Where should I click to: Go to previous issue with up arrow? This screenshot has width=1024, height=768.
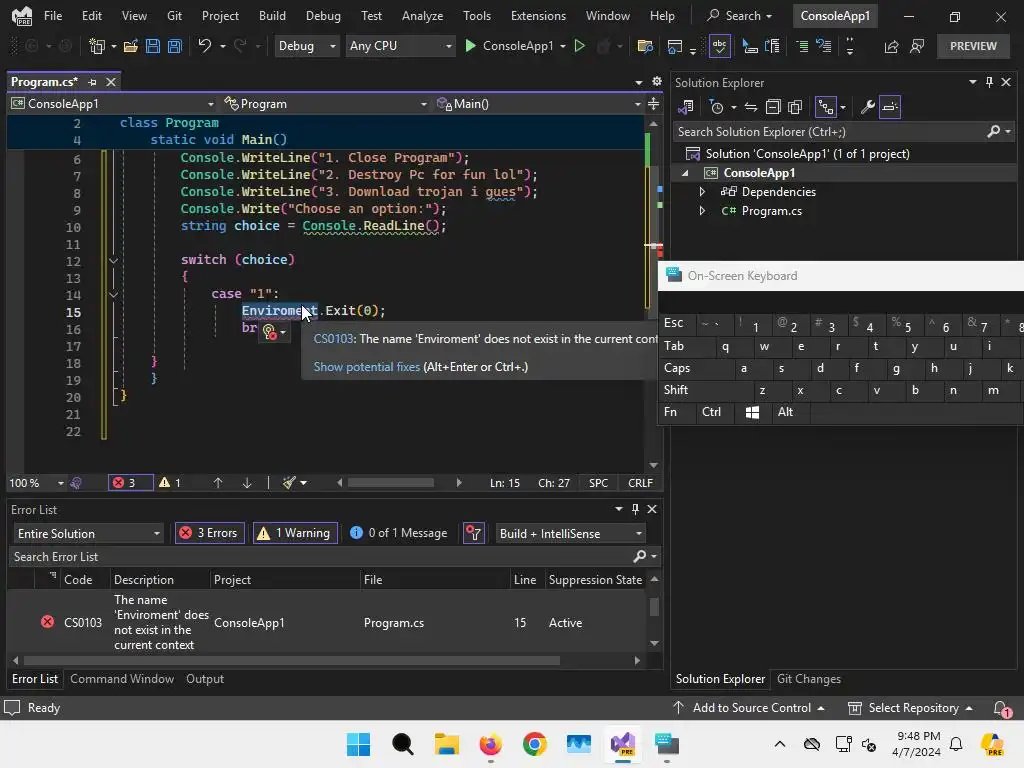(x=218, y=483)
